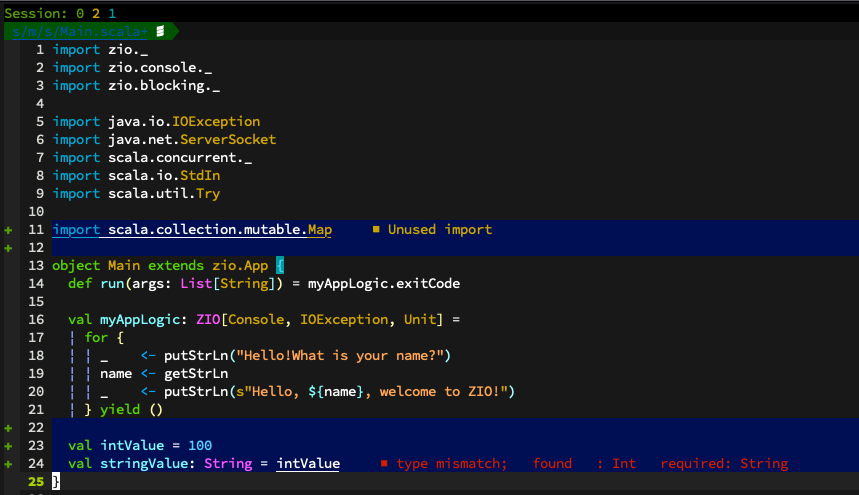Click the underlined 'Map' on line 11
Viewport: 859px width, 495px height.
pyautogui.click(x=320, y=229)
